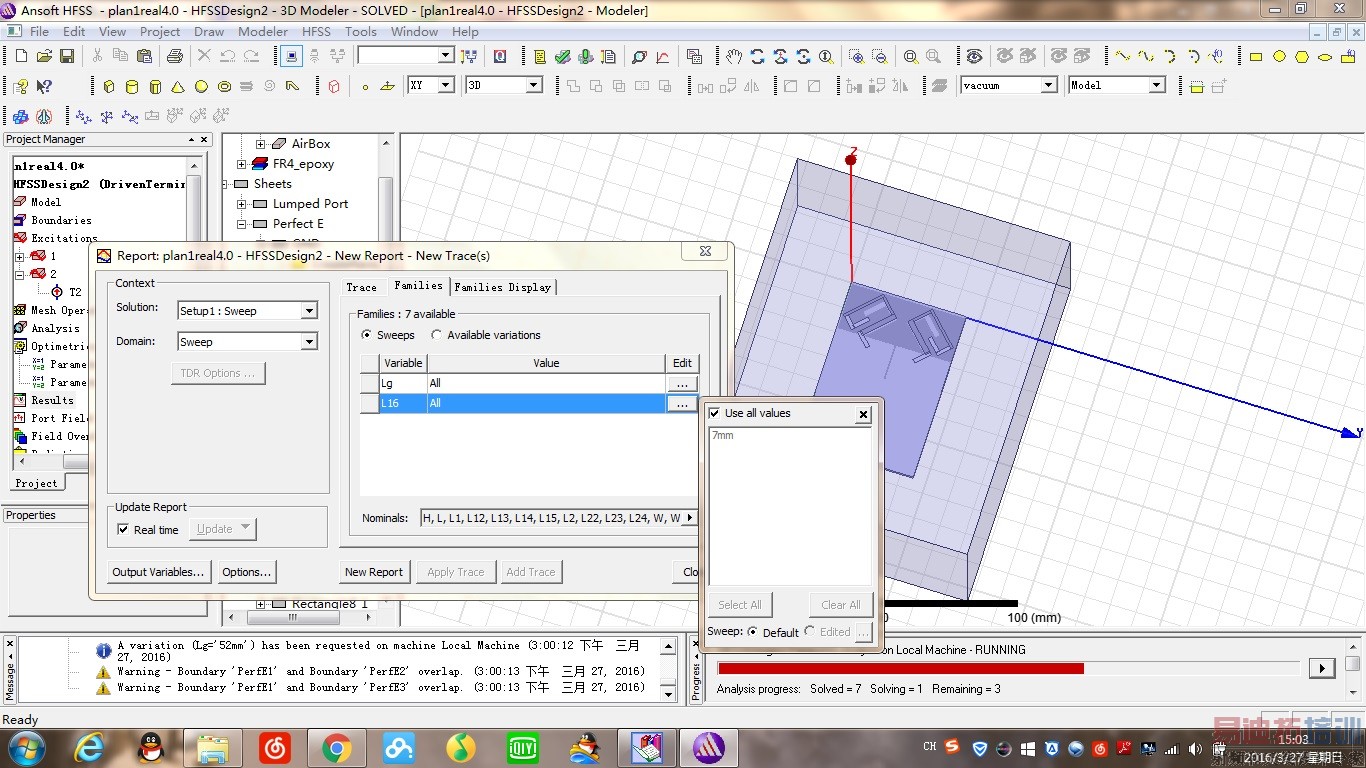The height and width of the screenshot is (768, 1366).
Task: Select the Available variations radio button
Action: click(436, 335)
